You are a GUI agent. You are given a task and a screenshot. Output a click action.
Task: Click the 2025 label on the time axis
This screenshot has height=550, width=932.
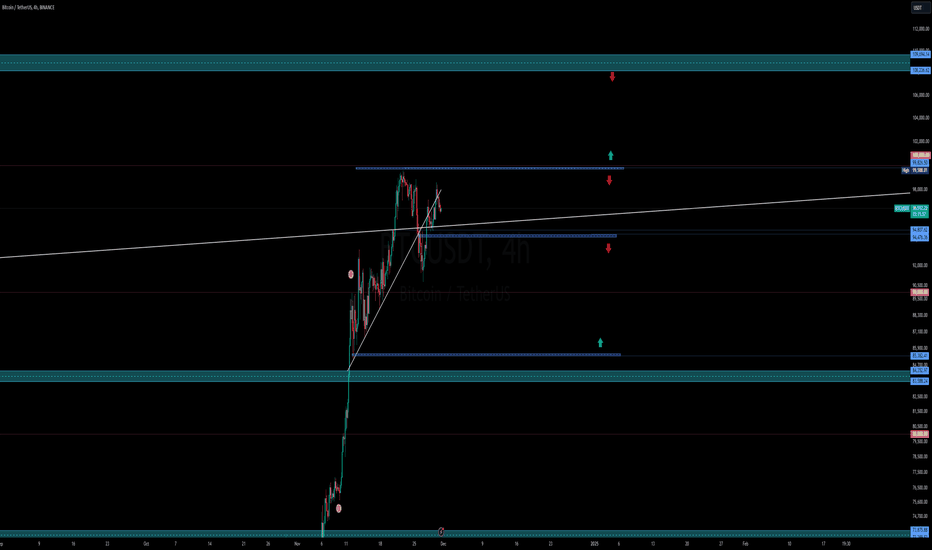point(594,543)
